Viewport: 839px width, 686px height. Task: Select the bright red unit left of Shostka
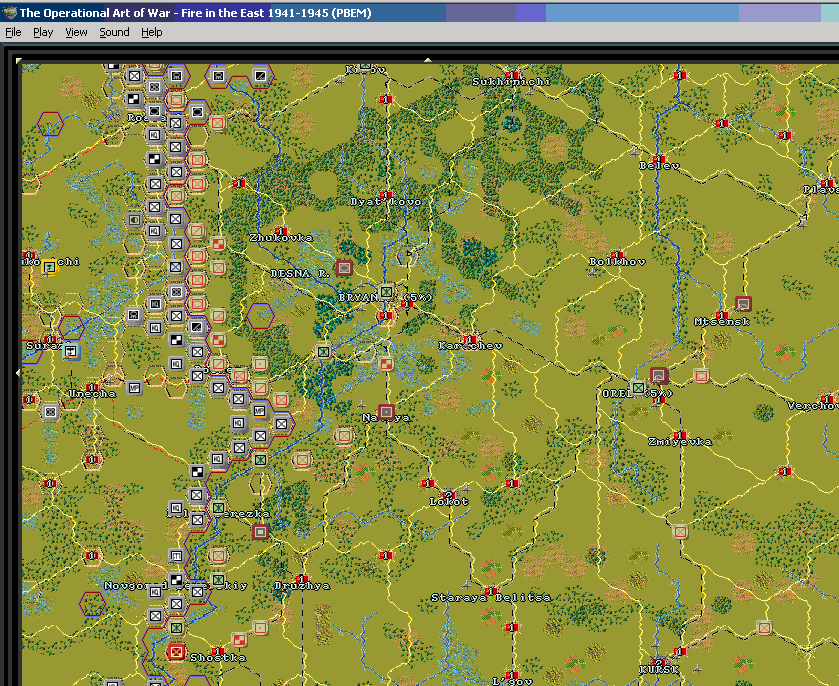176,652
